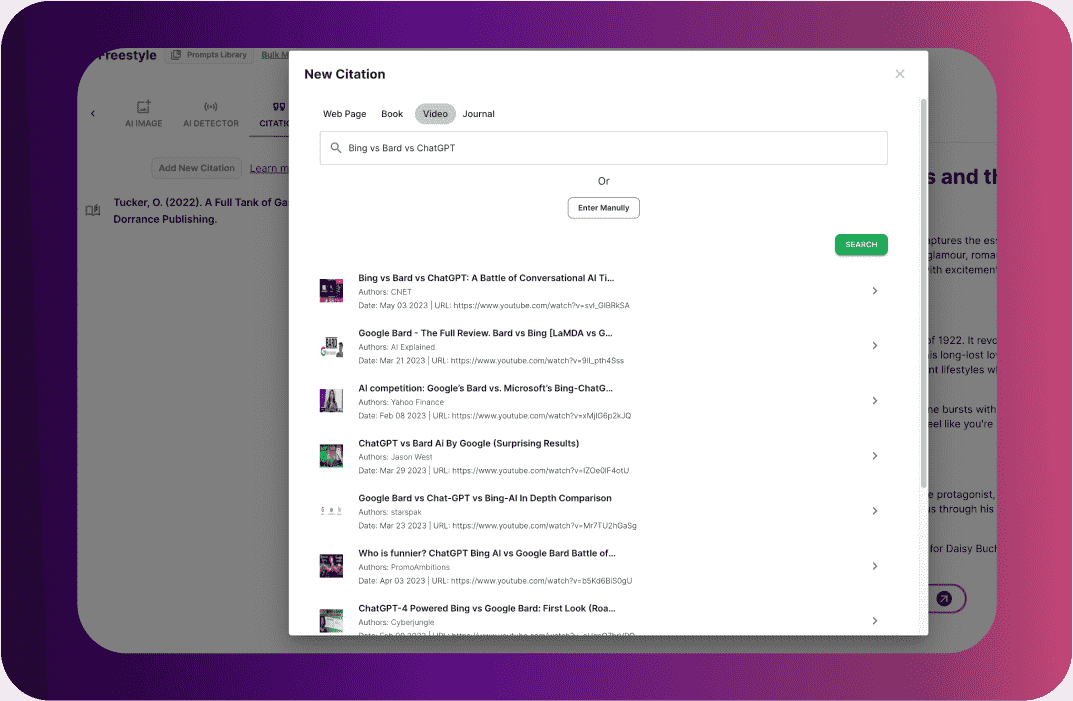
Task: Open chevron for Jason West ChatGPT vs Bard result
Action: [875, 456]
